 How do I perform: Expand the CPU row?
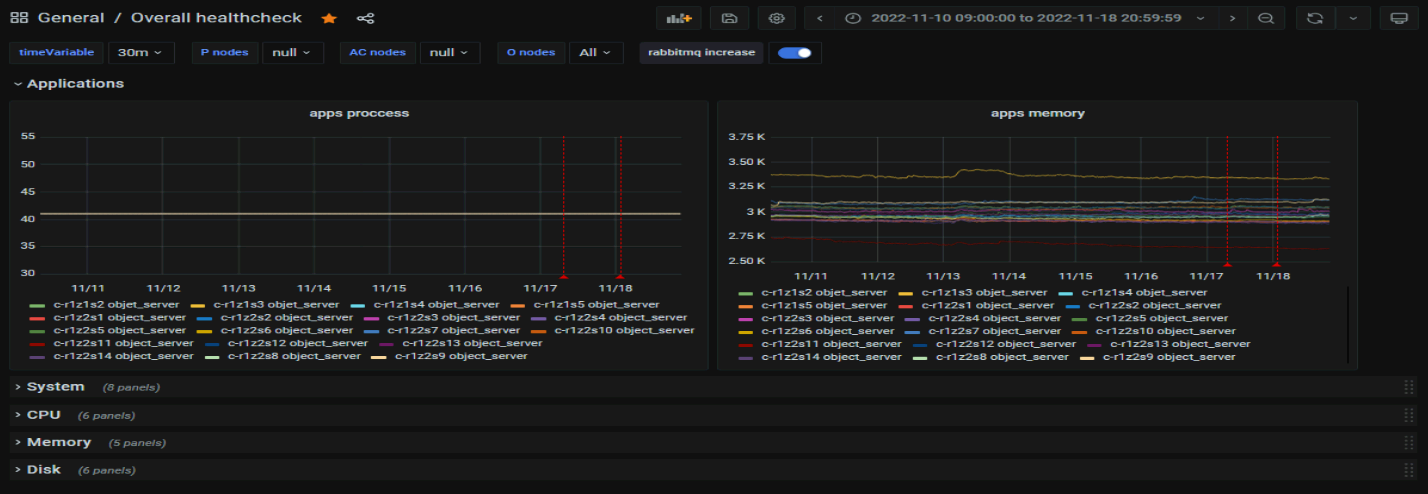[43, 414]
